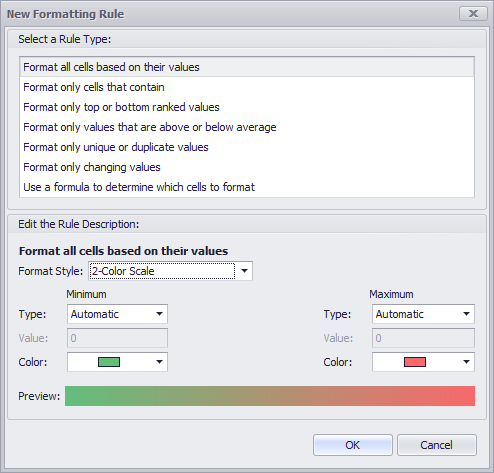Click the 2-Color Scale combo box
Viewport: 494px width, 473px height.
[x=170, y=271]
